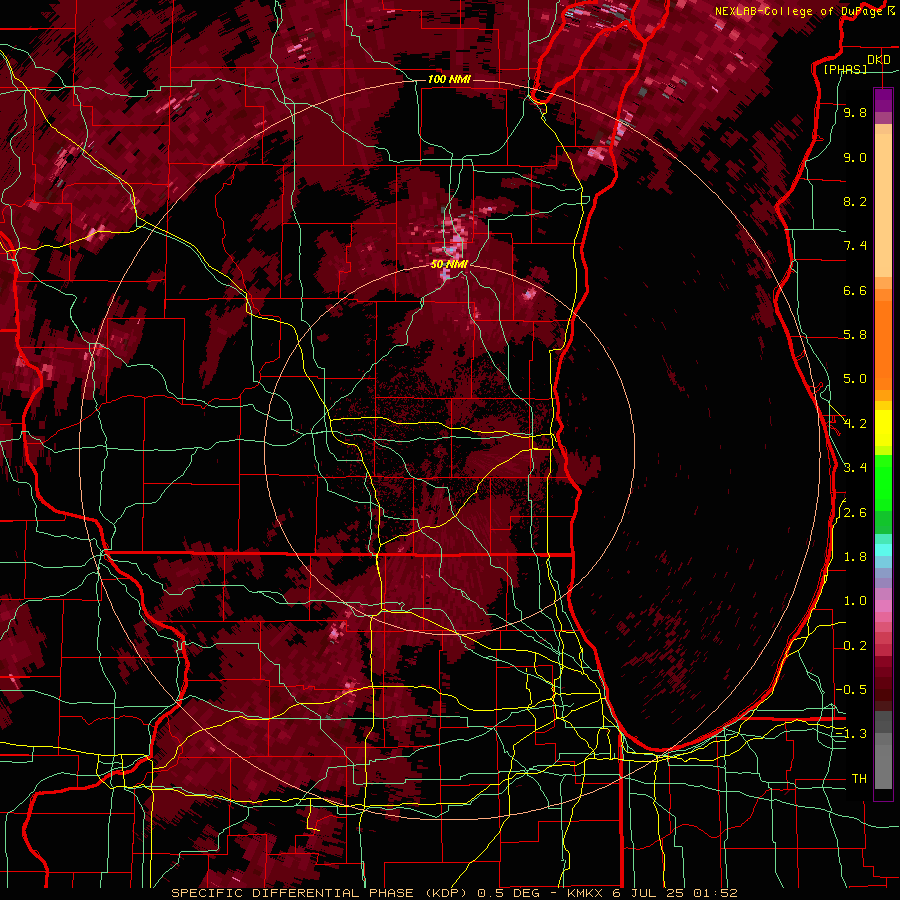Click the 2.6 scale value
Image resolution: width=900 pixels, height=900 pixels.
(x=855, y=513)
